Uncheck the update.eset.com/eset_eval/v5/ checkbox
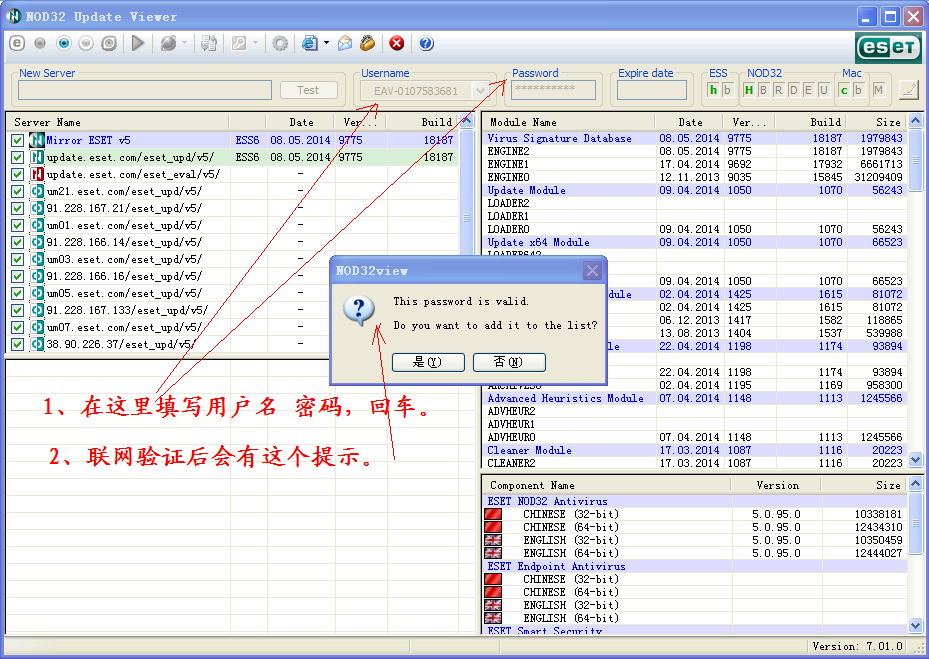929x659 pixels. click(x=18, y=174)
